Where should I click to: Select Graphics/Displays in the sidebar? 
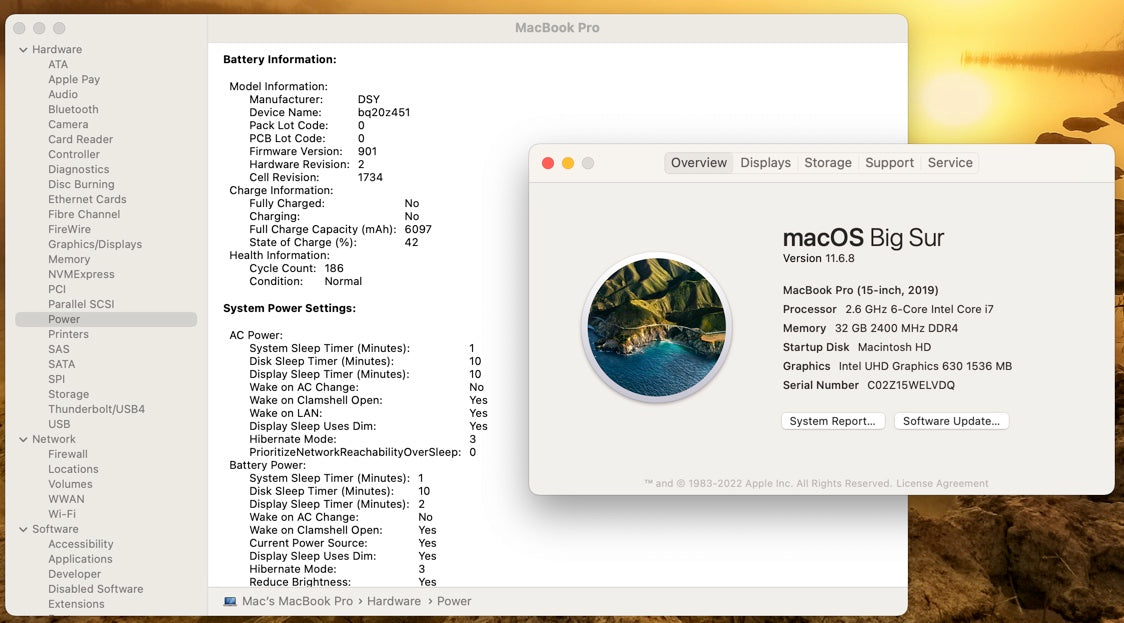[95, 244]
